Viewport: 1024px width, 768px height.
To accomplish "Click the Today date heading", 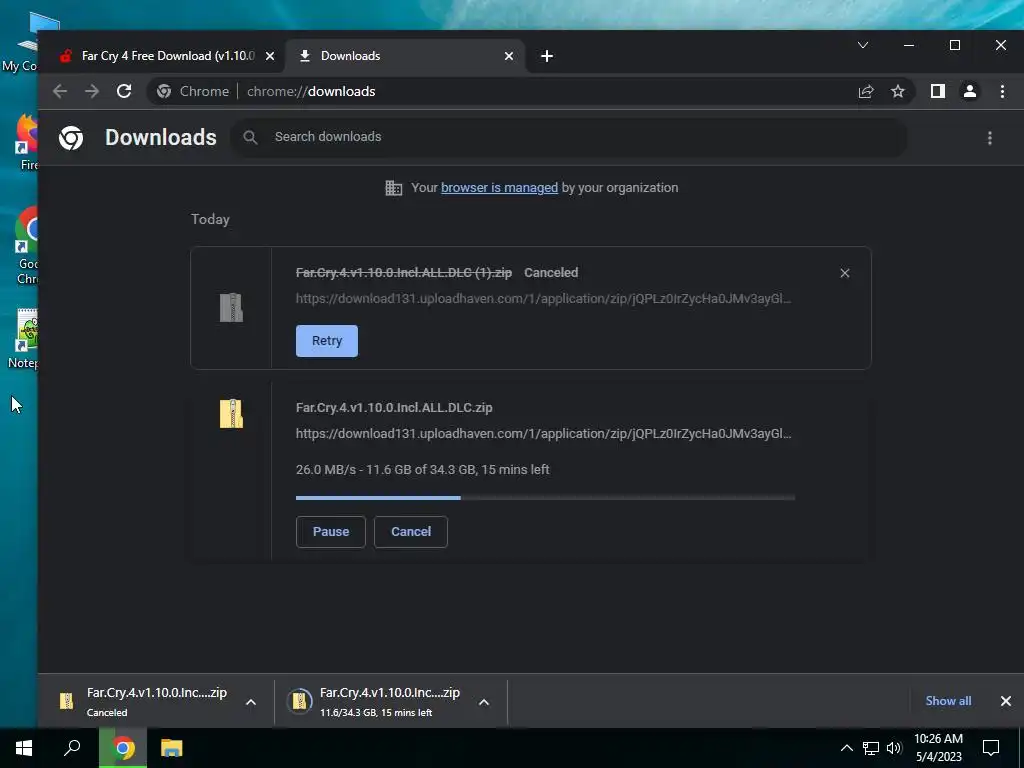I will [210, 219].
